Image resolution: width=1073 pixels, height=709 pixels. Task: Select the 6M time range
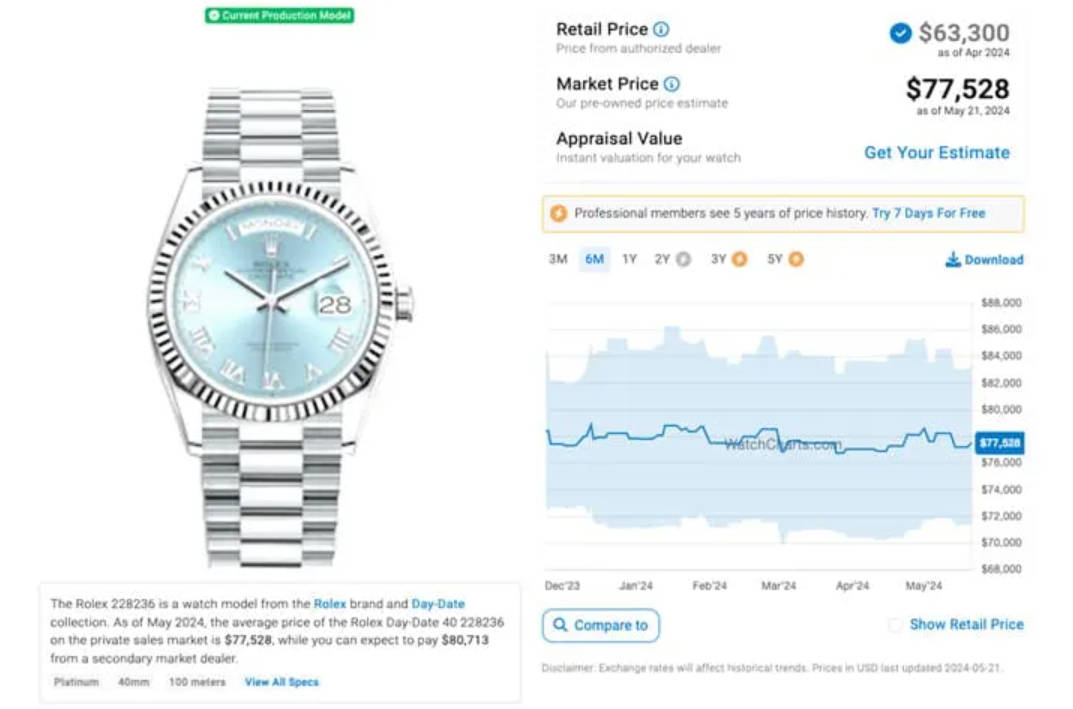pos(594,259)
